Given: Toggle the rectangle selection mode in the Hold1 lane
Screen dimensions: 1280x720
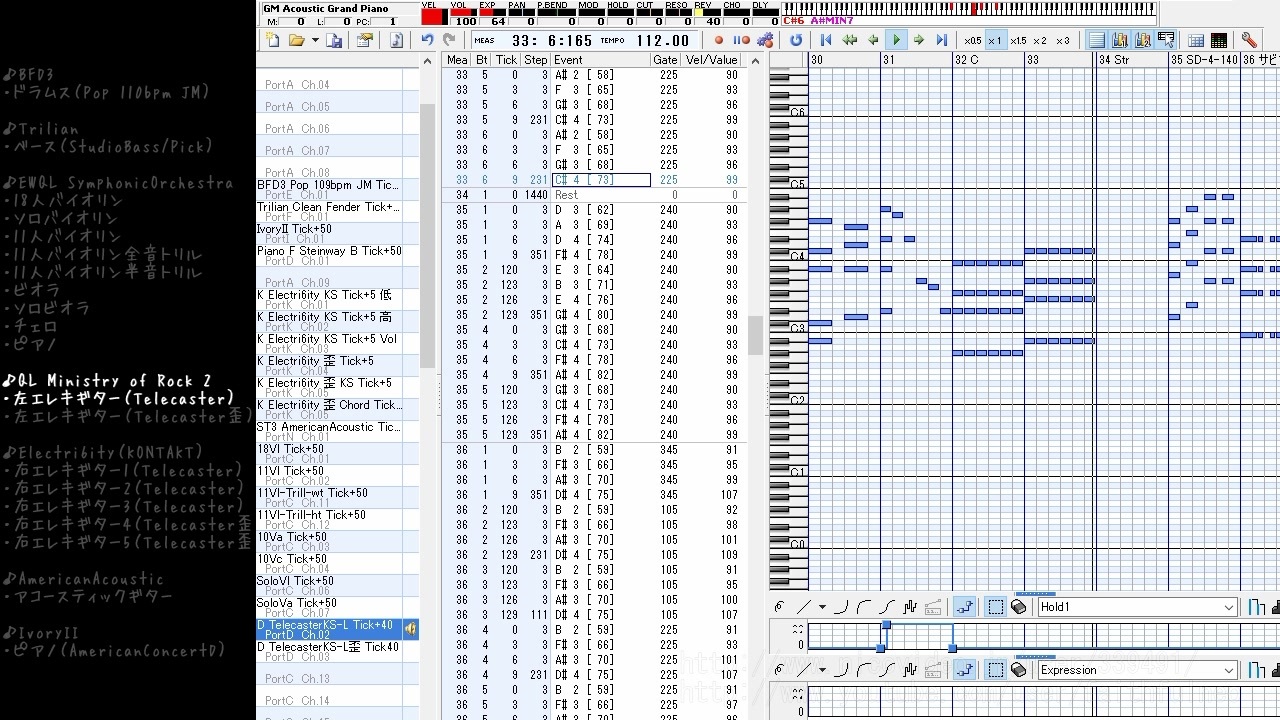Looking at the screenshot, I should pos(995,607).
